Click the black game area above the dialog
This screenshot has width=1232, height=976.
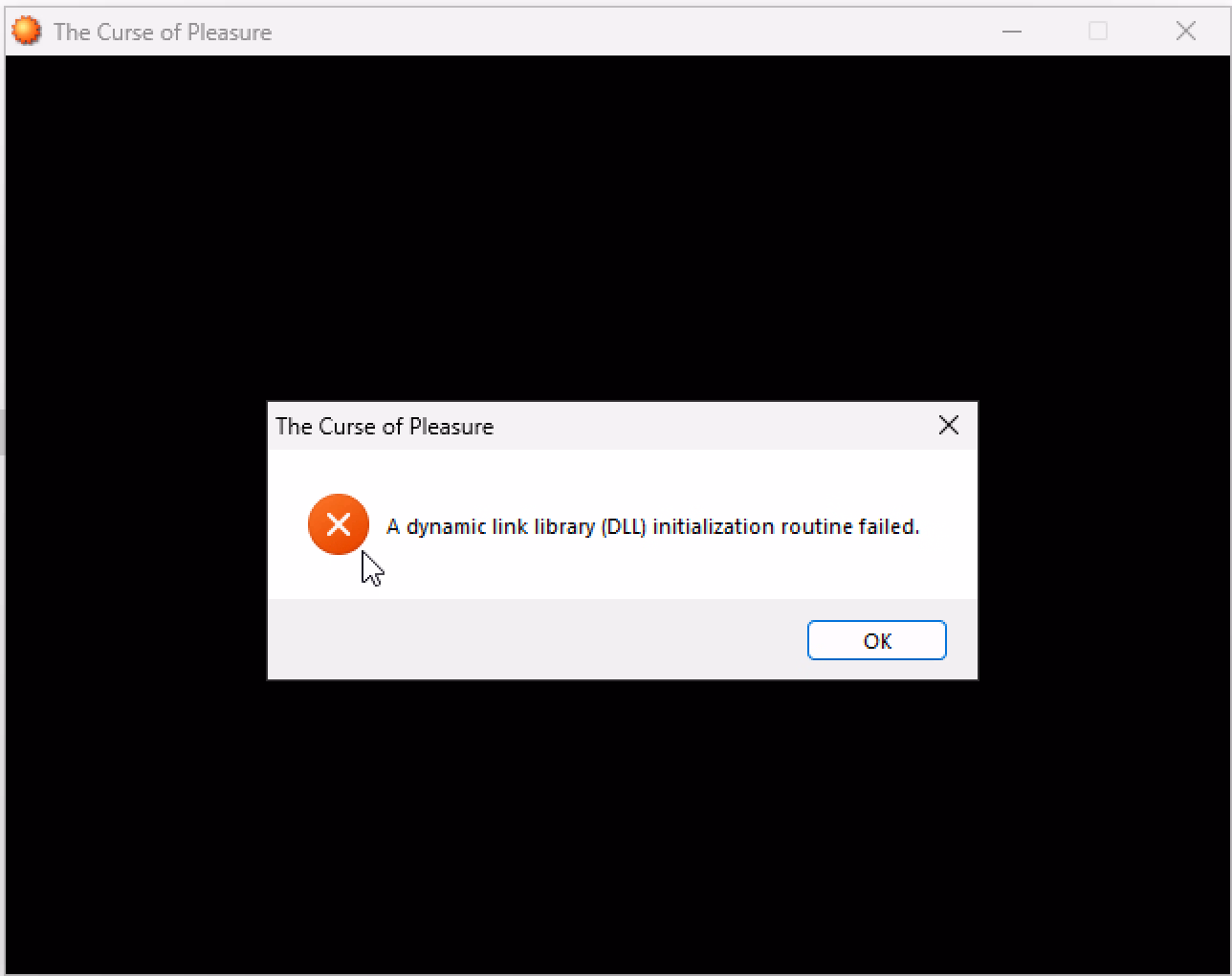tap(616, 228)
